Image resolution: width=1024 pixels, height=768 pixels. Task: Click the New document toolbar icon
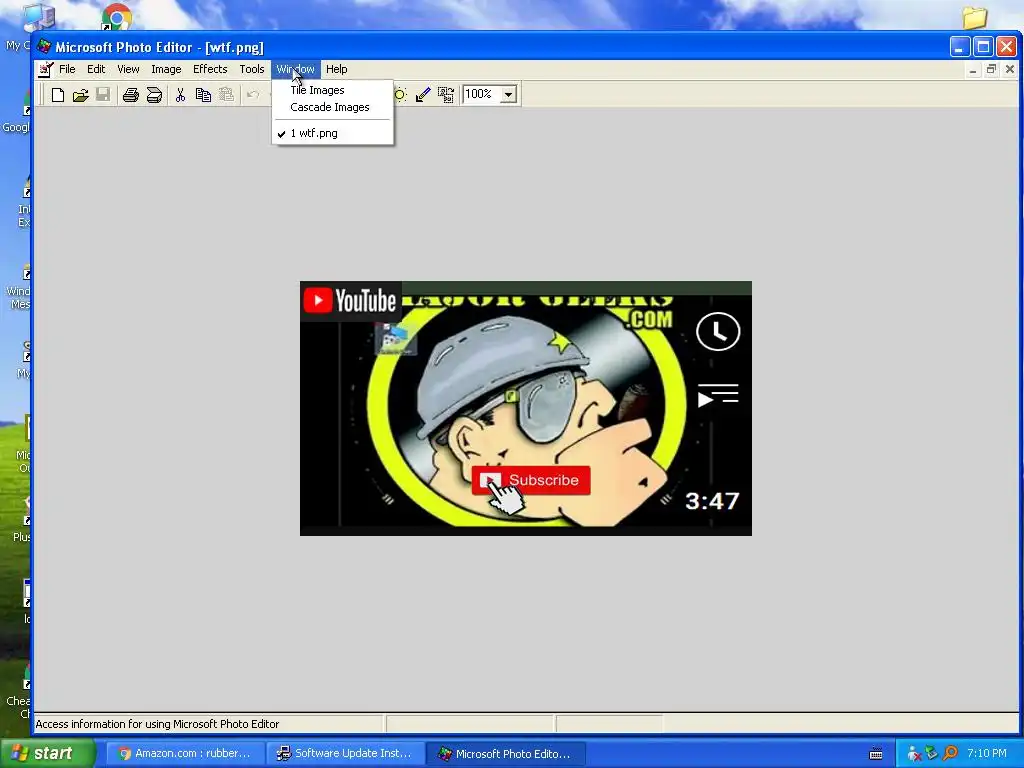57,95
